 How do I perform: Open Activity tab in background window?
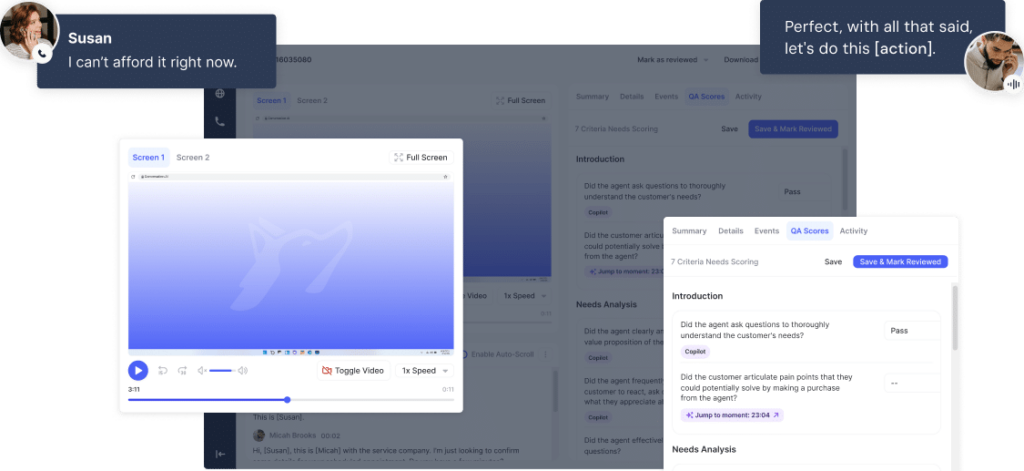point(748,97)
